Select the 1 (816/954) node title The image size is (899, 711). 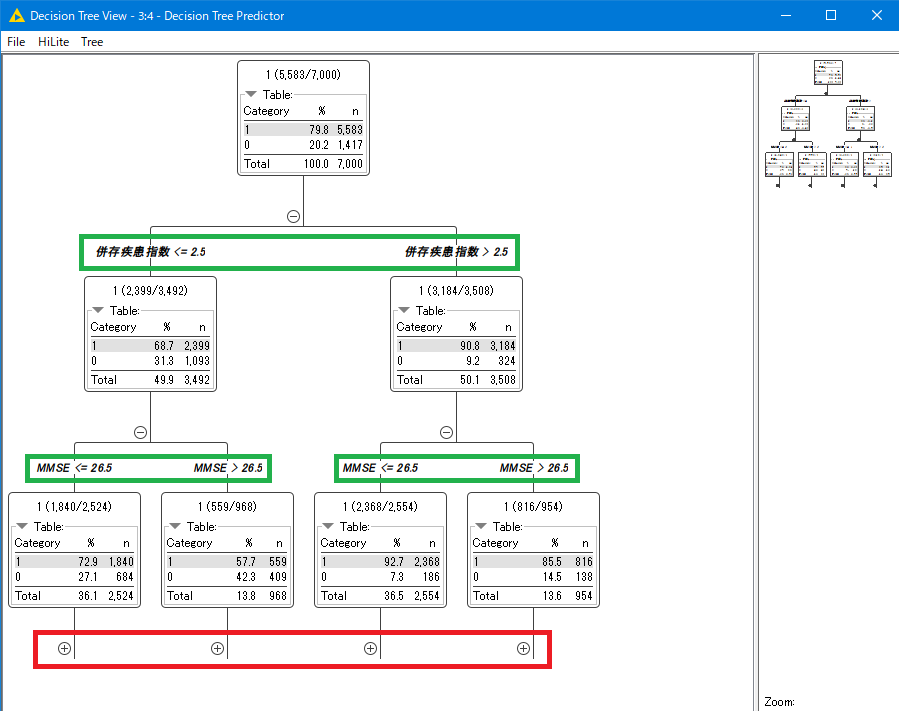(x=533, y=506)
